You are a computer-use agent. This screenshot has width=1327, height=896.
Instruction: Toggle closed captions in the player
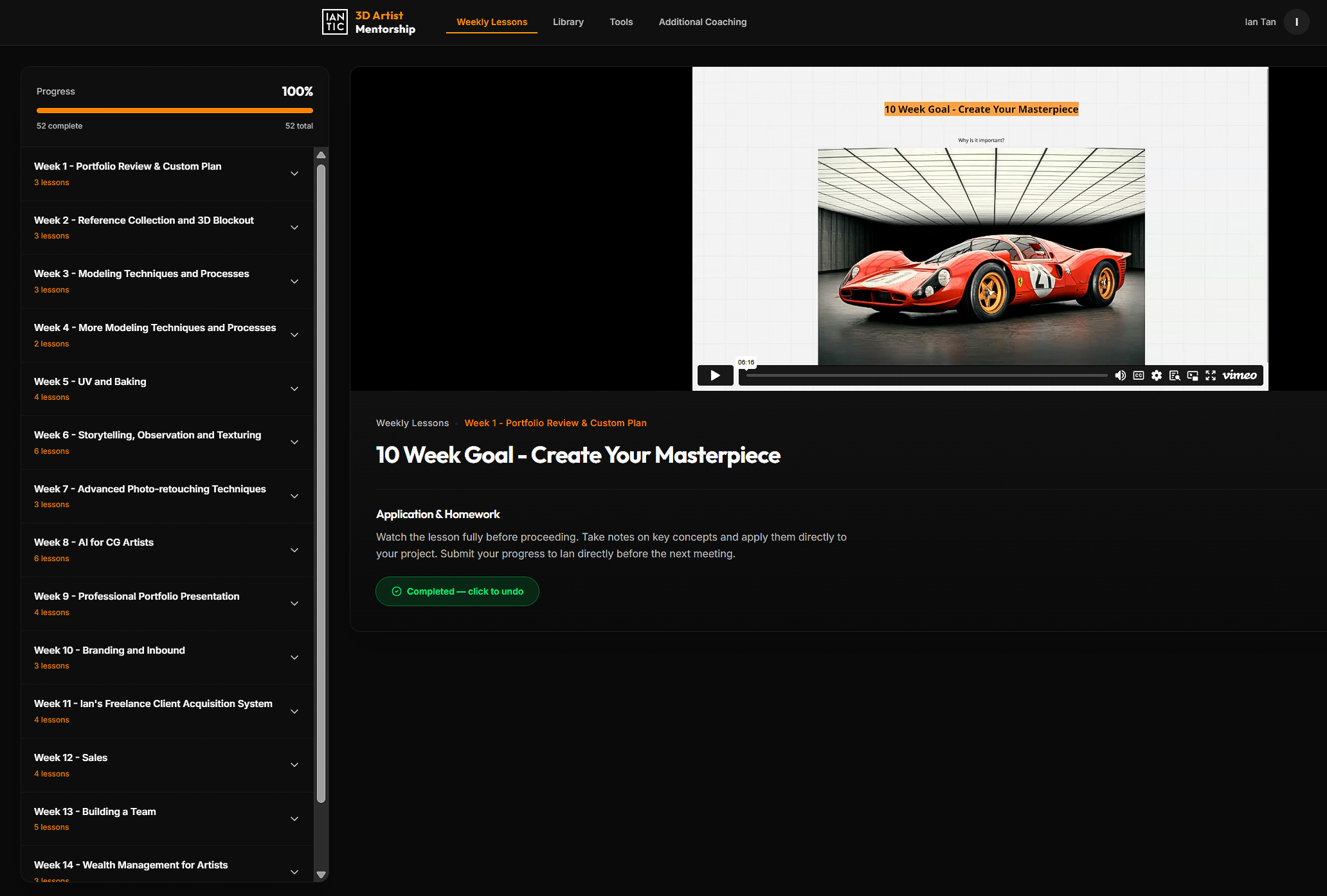coord(1138,375)
